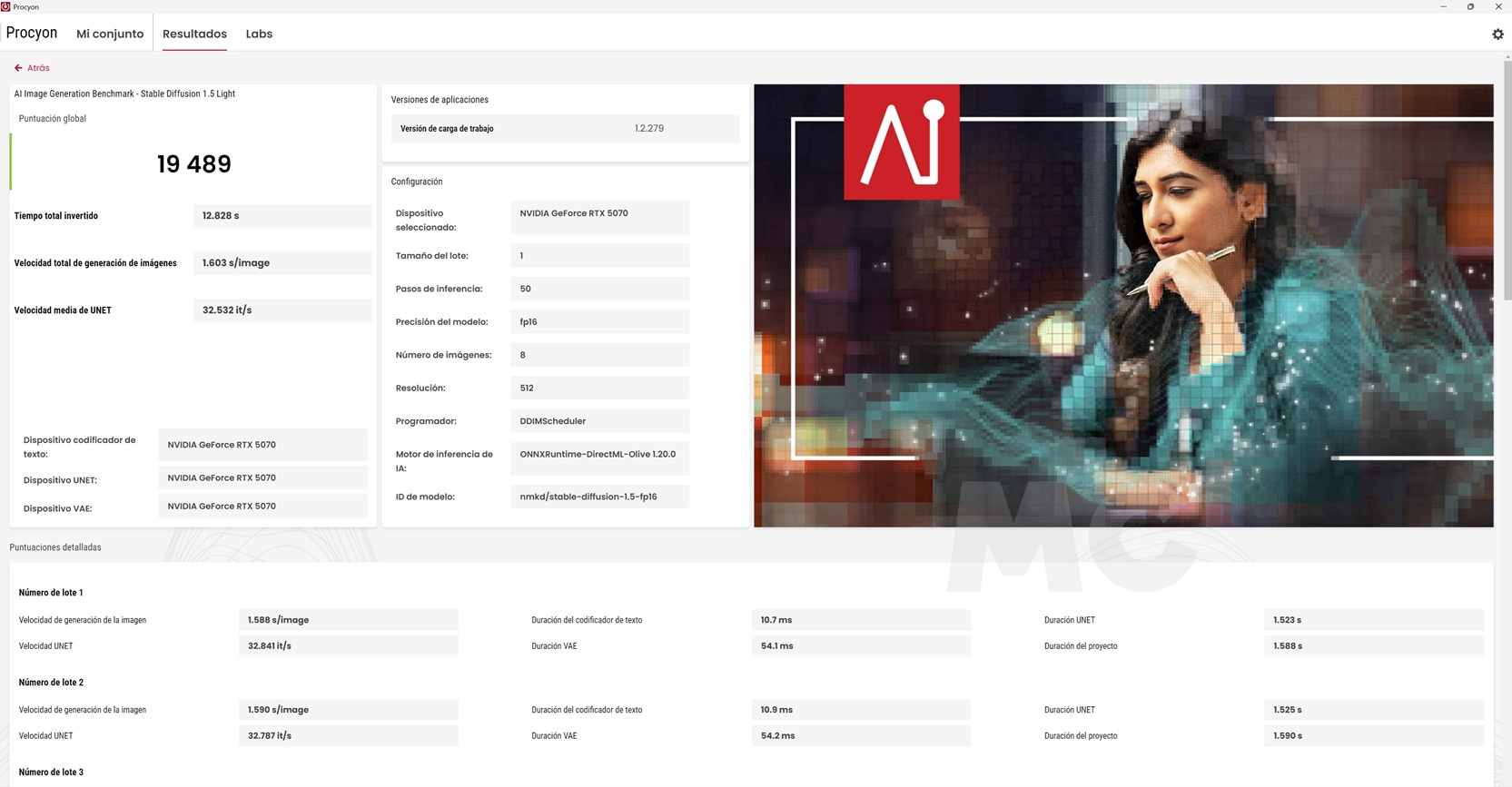Viewport: 1512px width, 787px height.
Task: Click the Número de lote 1 heading
Action: pos(51,593)
